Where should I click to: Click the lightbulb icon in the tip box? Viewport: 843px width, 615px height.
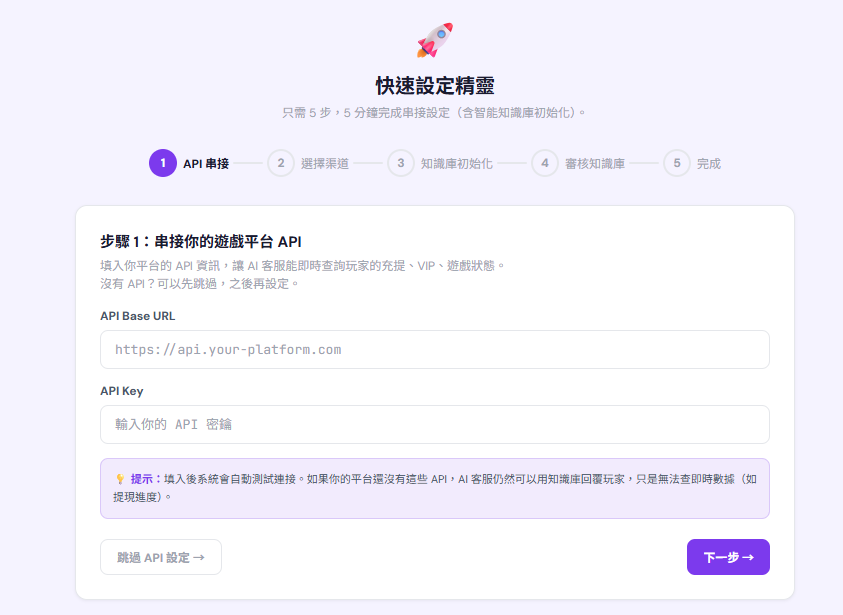point(120,479)
